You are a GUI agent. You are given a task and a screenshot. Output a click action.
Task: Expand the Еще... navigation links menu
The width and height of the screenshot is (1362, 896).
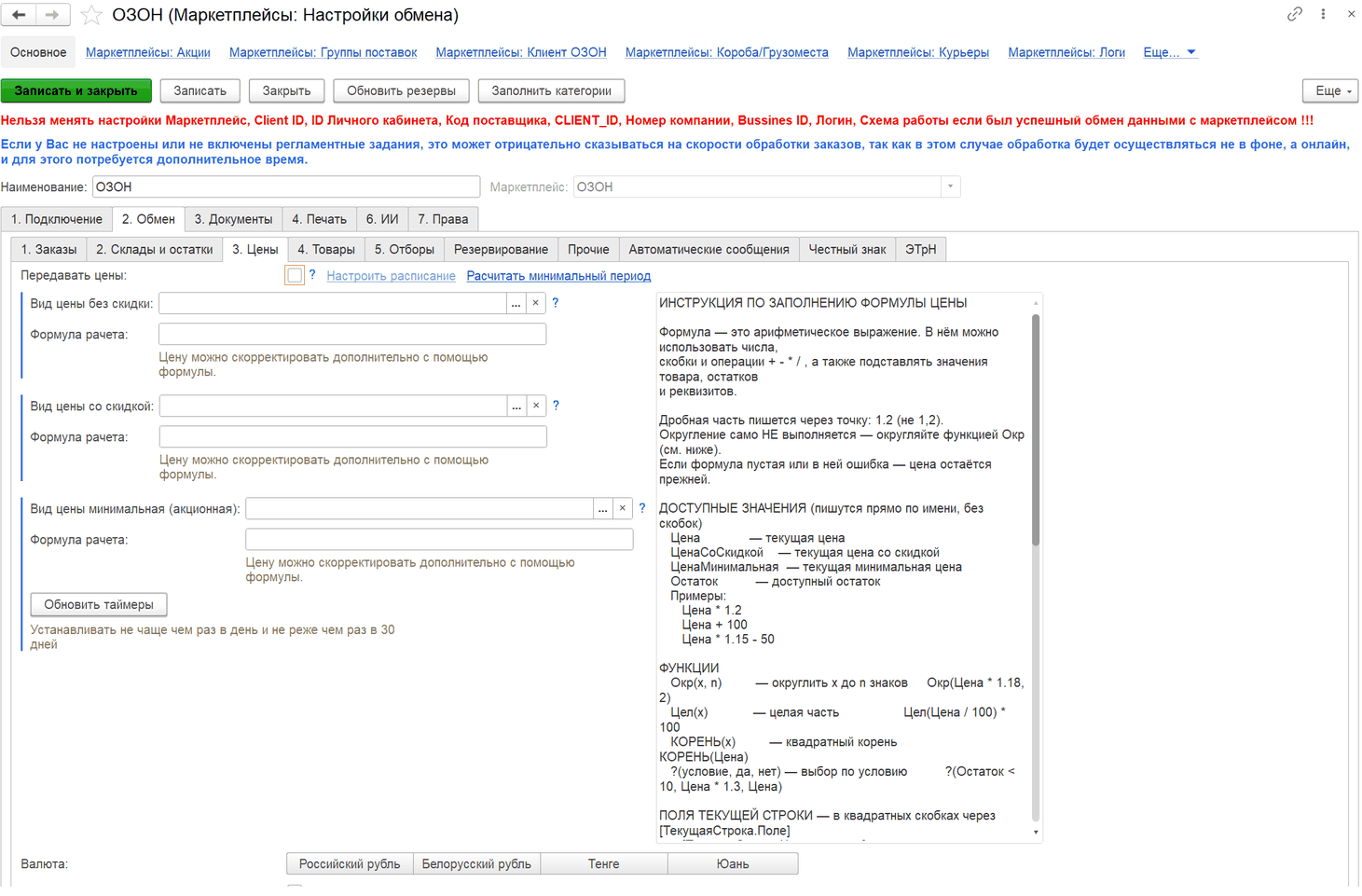(1170, 52)
